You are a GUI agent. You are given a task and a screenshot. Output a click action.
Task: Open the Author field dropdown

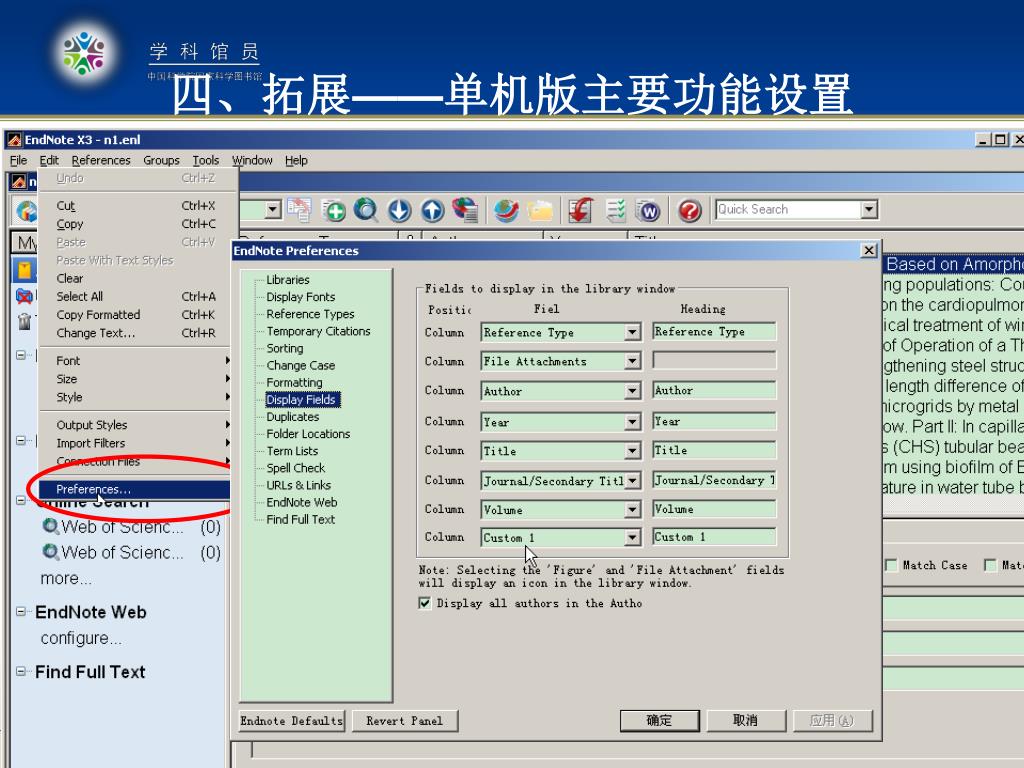click(x=632, y=391)
